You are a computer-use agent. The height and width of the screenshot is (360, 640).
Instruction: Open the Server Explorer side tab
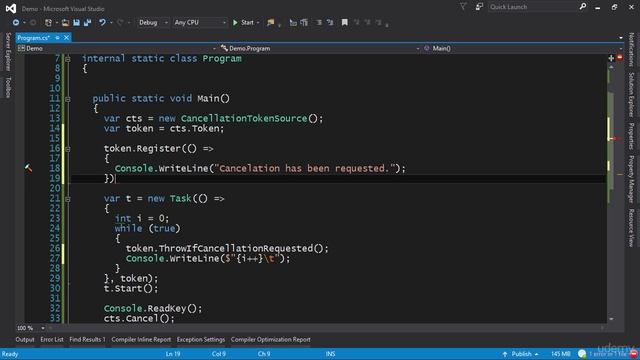(x=8, y=52)
